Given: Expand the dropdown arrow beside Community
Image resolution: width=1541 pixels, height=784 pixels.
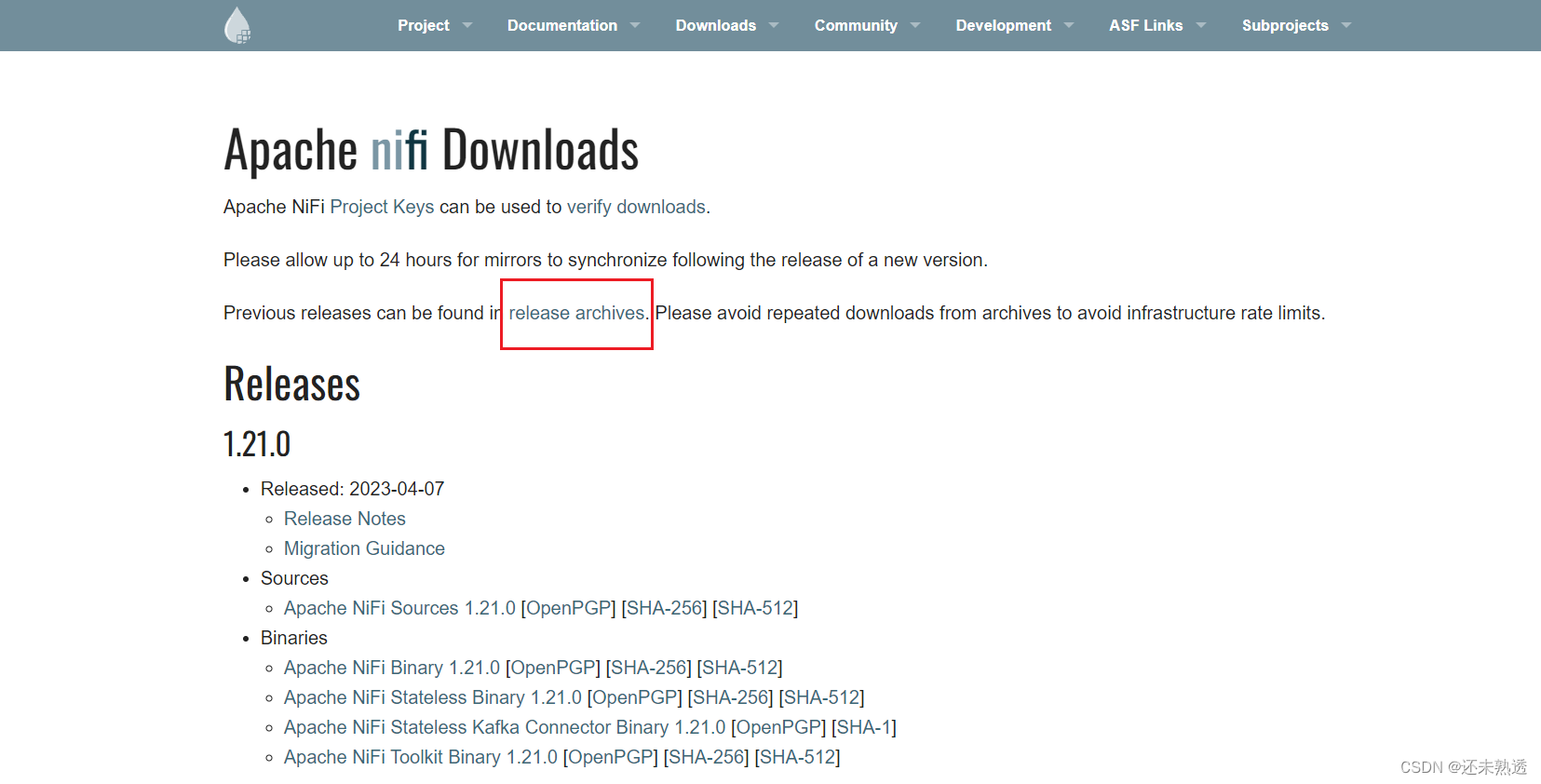Looking at the screenshot, I should 915,25.
